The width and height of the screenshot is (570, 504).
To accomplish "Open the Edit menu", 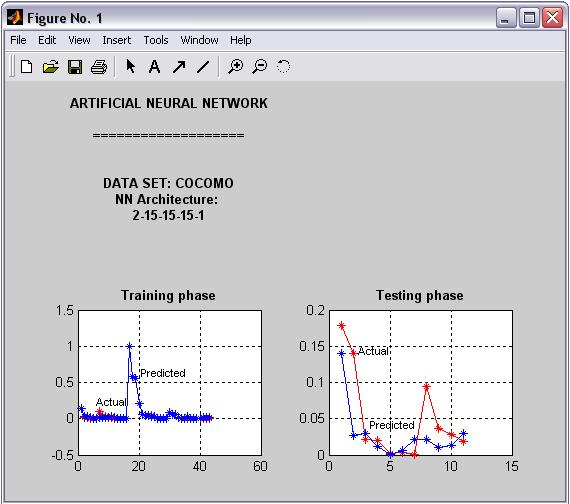I will [x=47, y=40].
